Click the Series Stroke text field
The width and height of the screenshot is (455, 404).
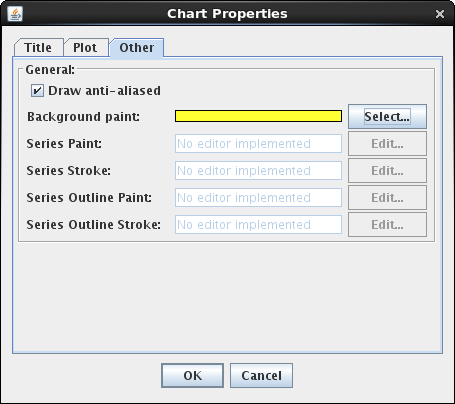[258, 171]
